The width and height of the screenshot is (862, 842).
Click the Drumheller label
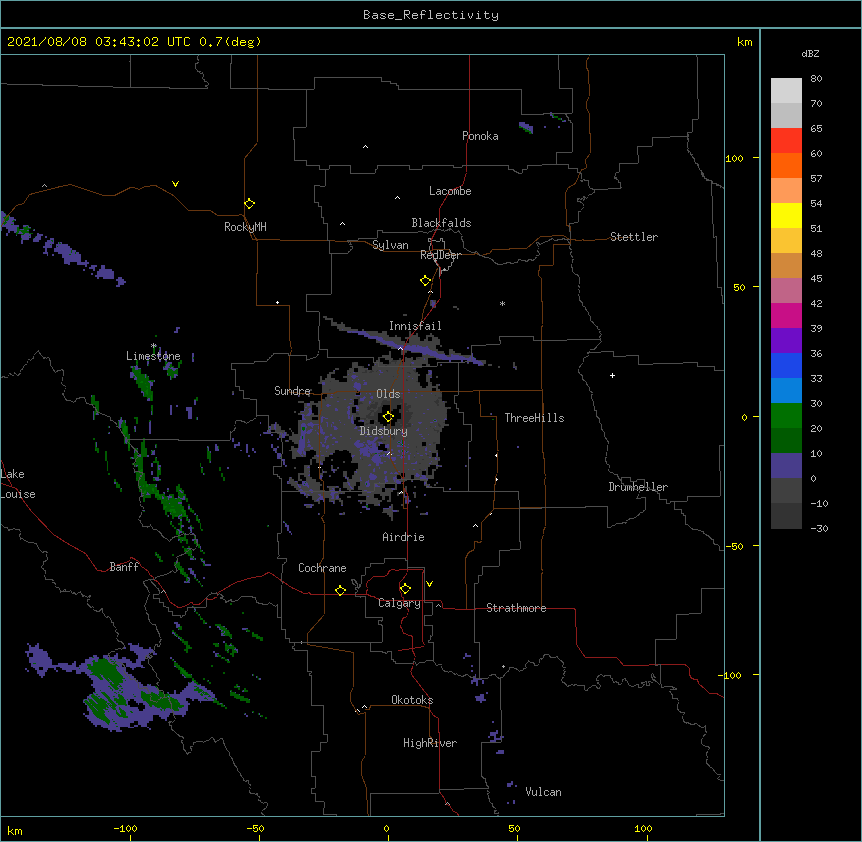638,487
